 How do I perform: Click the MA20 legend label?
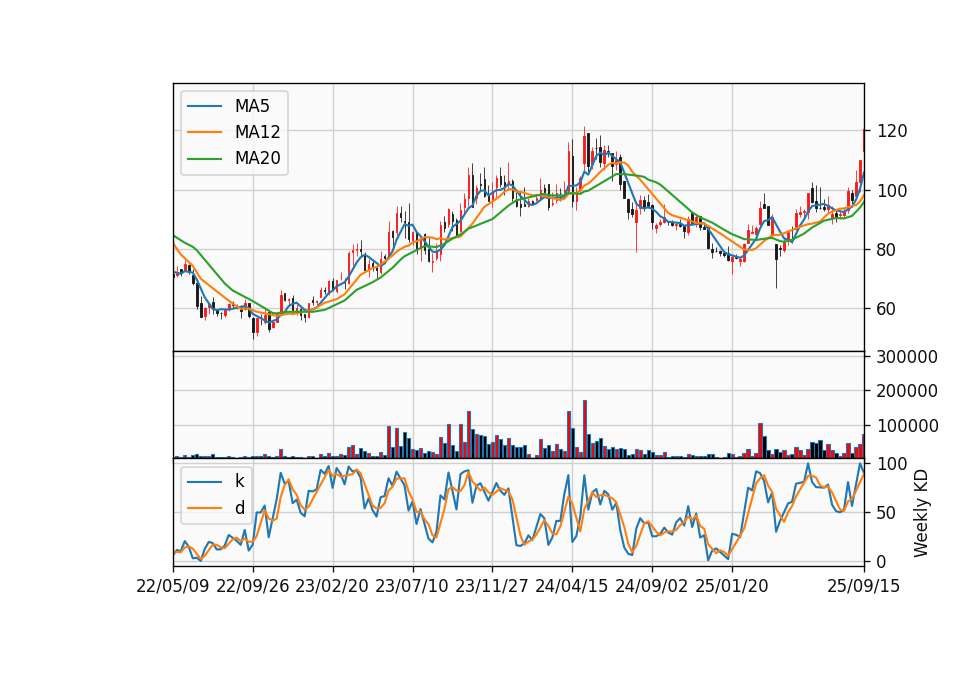coord(257,158)
